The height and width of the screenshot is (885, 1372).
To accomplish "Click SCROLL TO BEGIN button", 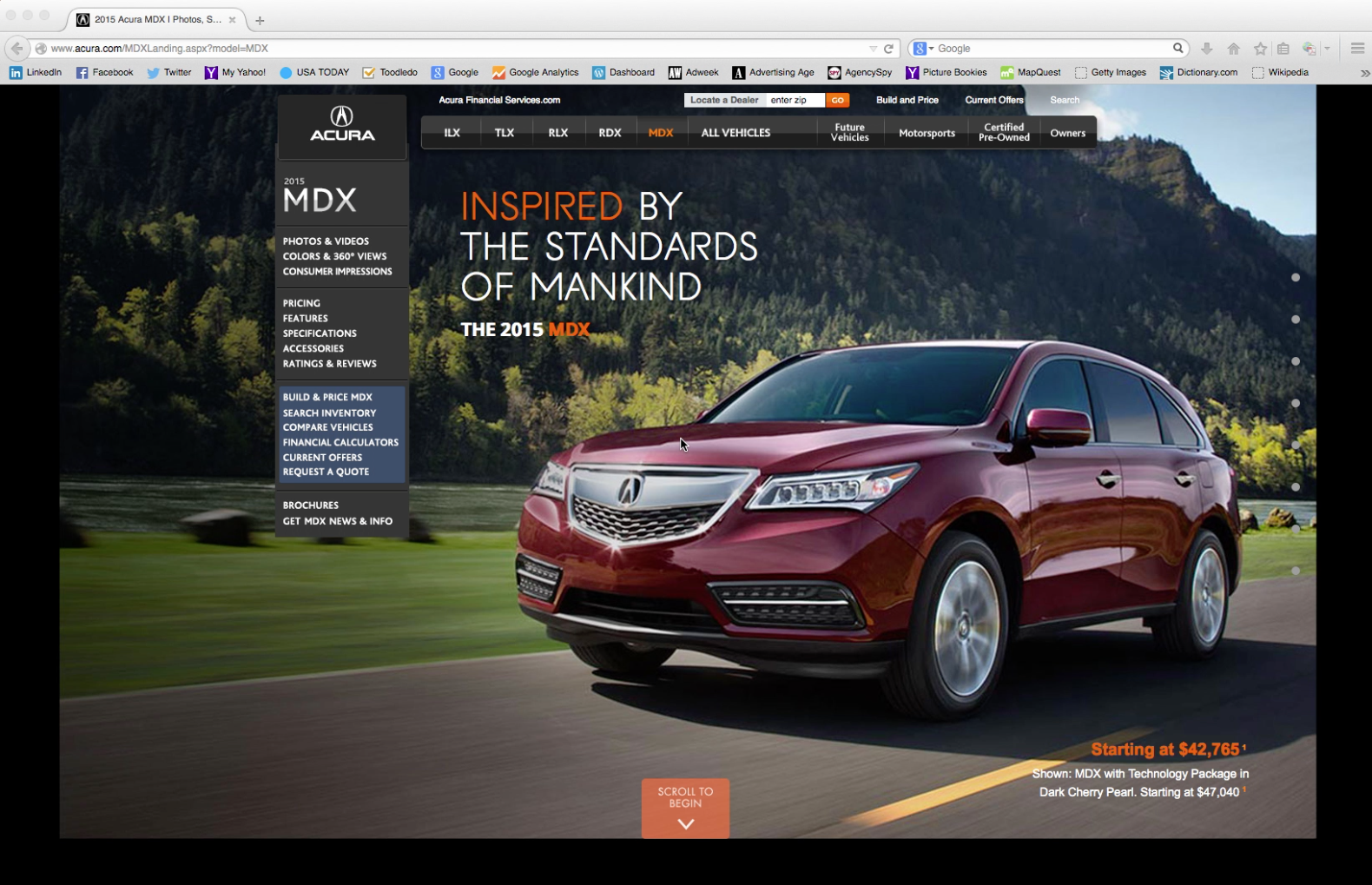I will [685, 809].
